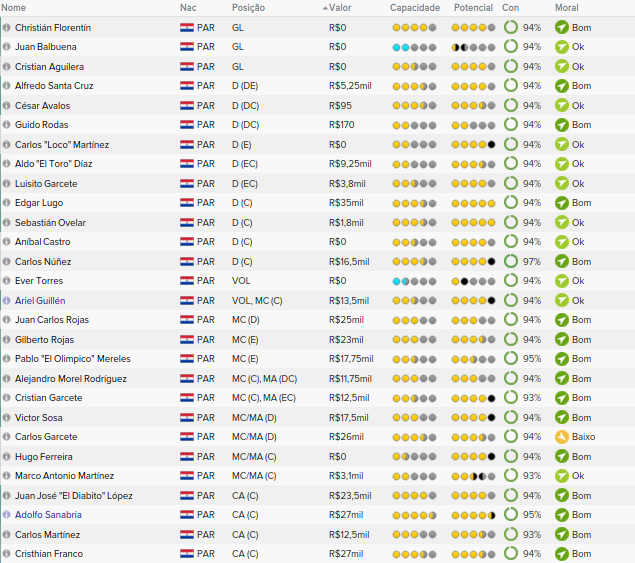Screen dimensions: 635x563
Task: Open info icon beside Alfredo Santa Cruz
Action: 6,86
